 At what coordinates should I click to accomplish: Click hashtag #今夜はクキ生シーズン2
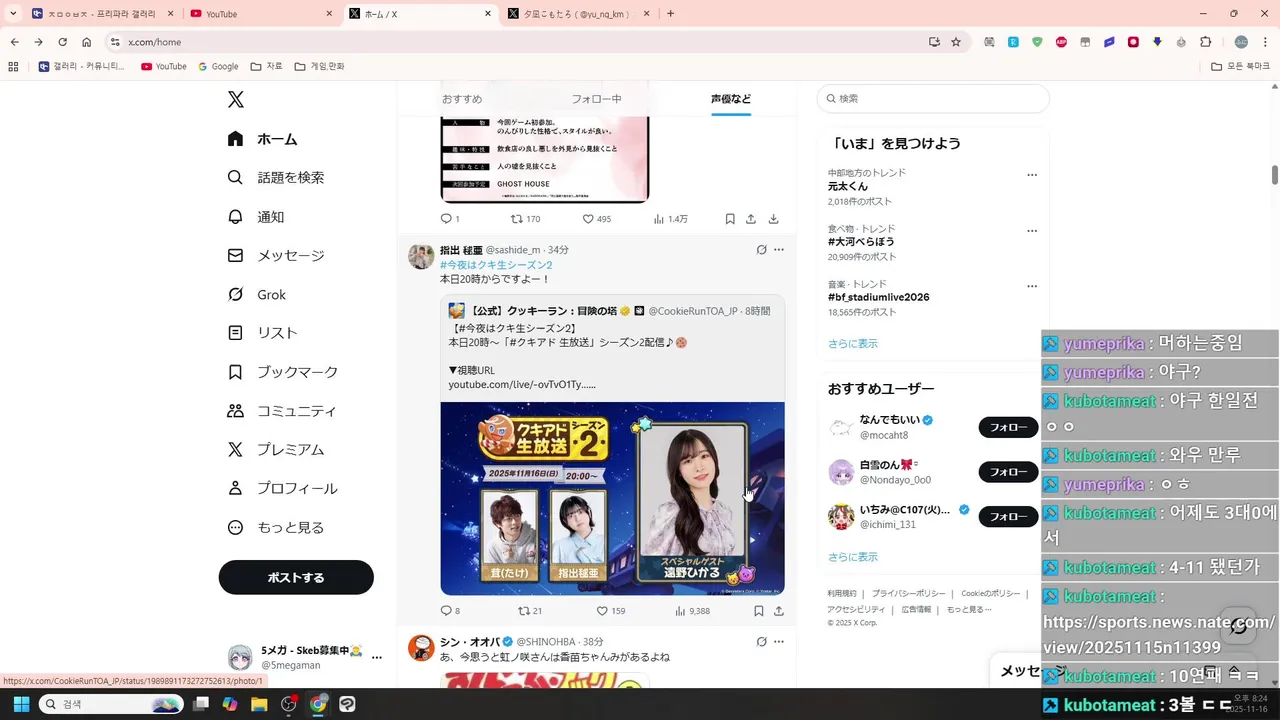[496, 265]
